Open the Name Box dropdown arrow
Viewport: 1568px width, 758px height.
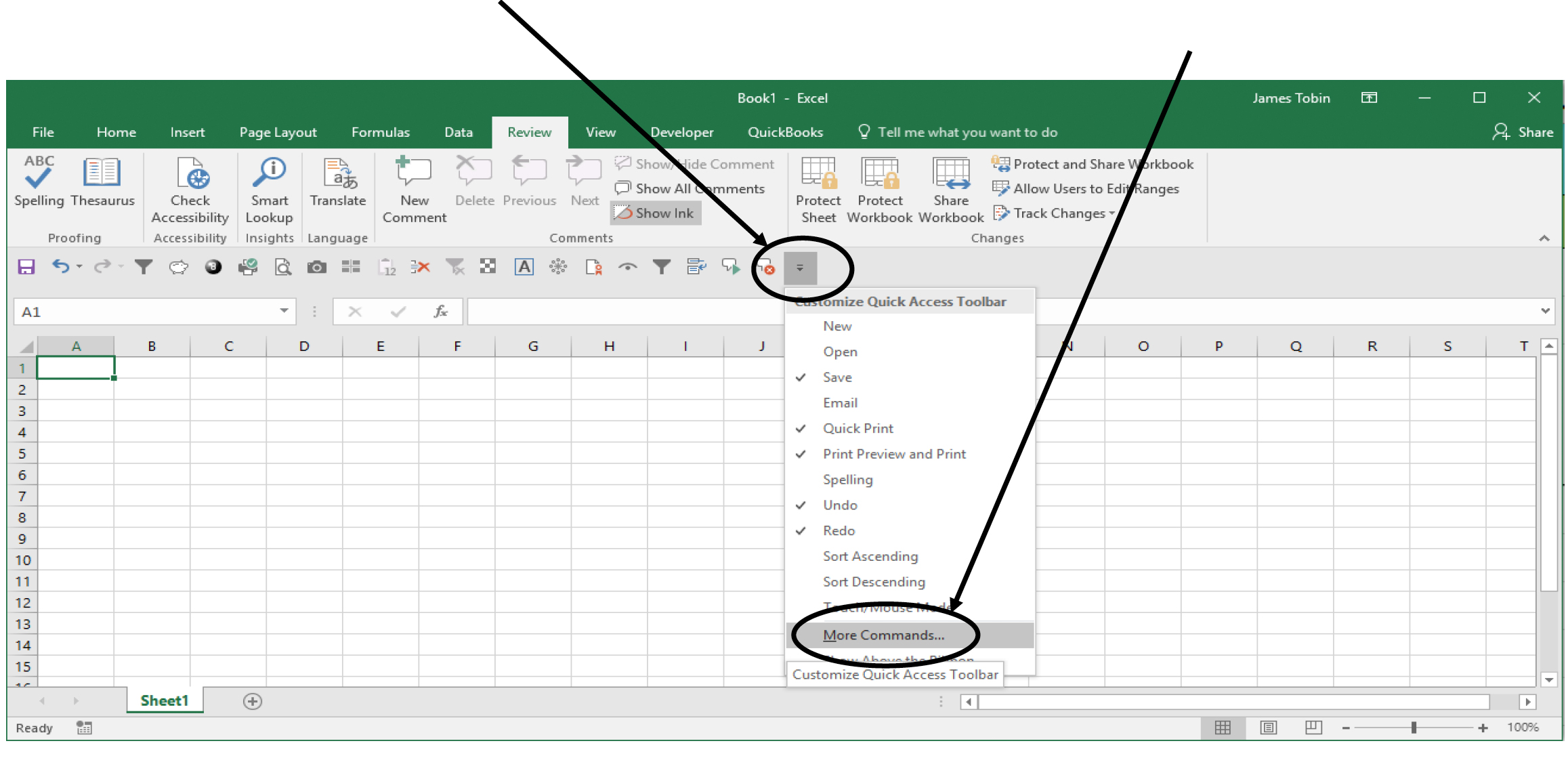click(284, 311)
